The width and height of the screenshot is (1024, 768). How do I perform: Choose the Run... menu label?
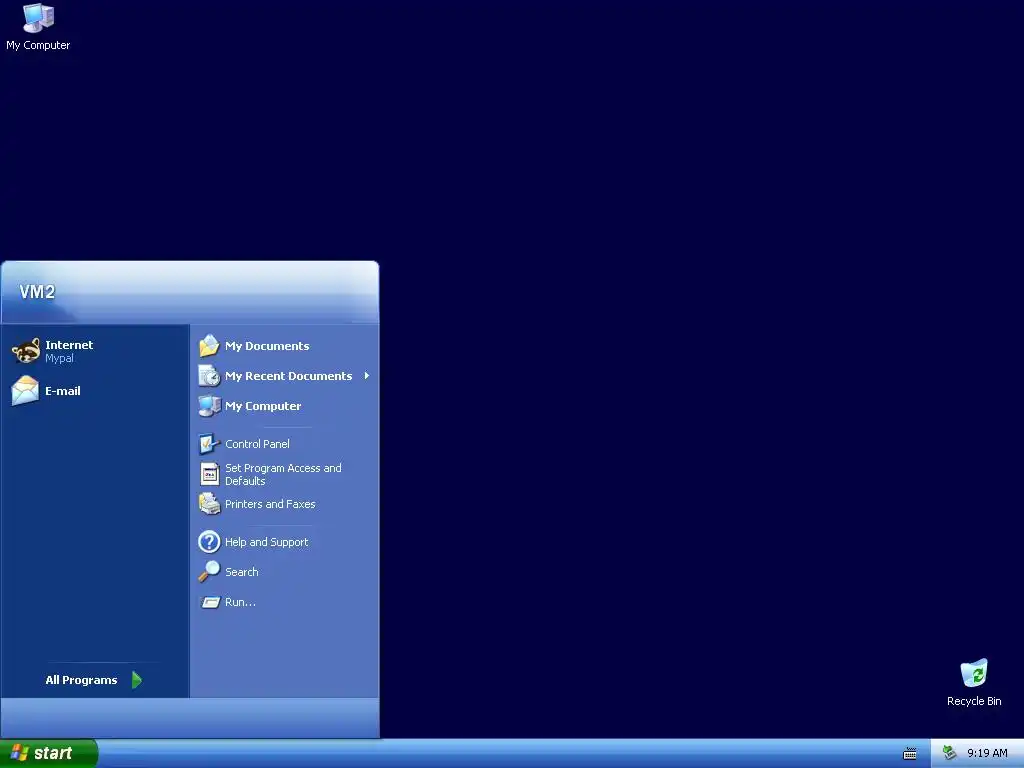(240, 602)
